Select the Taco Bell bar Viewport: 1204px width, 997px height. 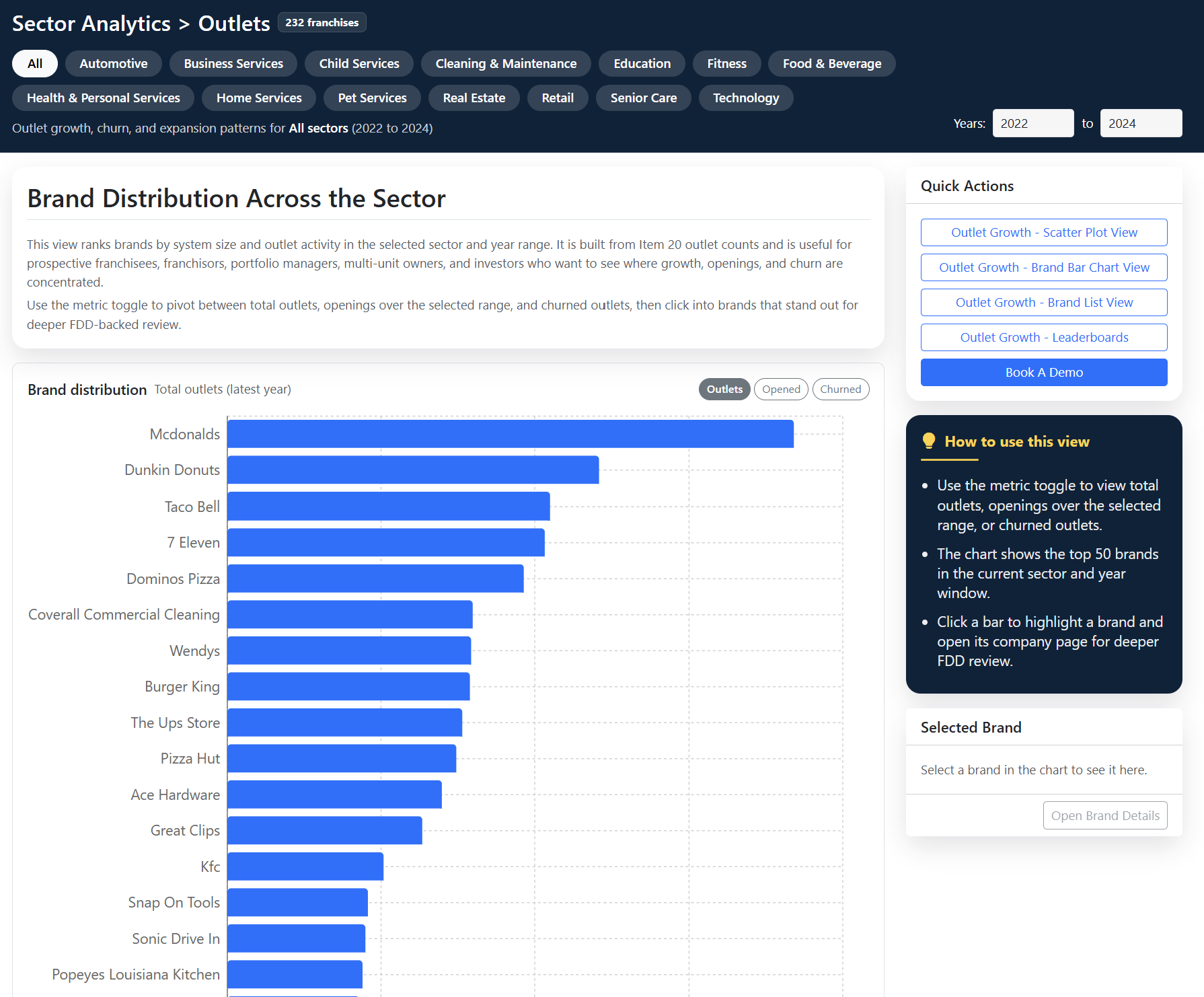pos(389,506)
